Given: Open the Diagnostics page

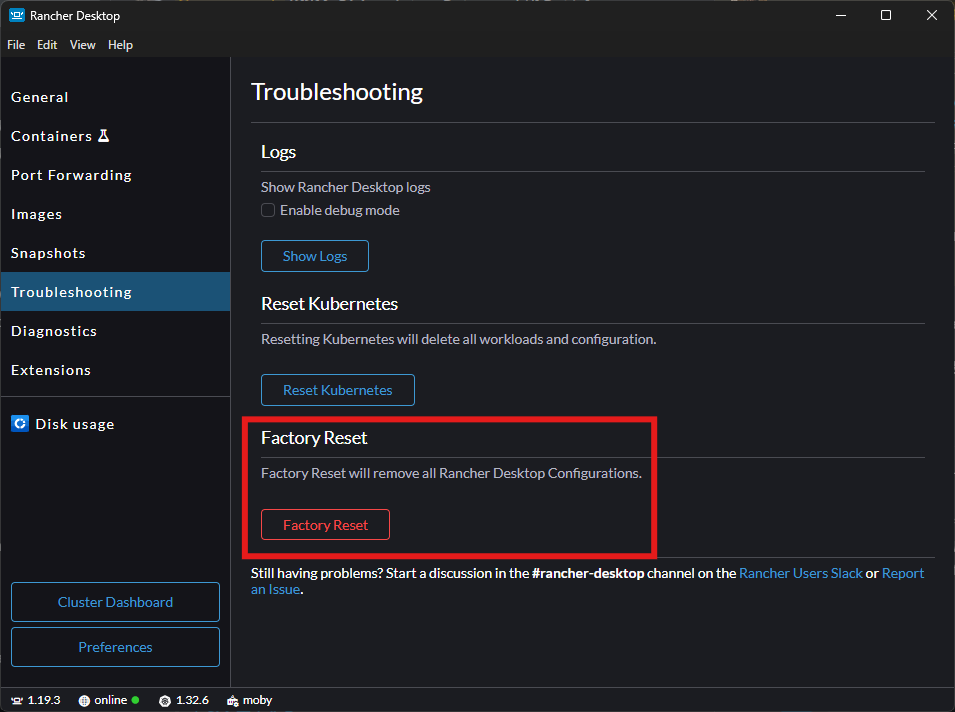Looking at the screenshot, I should (115, 331).
